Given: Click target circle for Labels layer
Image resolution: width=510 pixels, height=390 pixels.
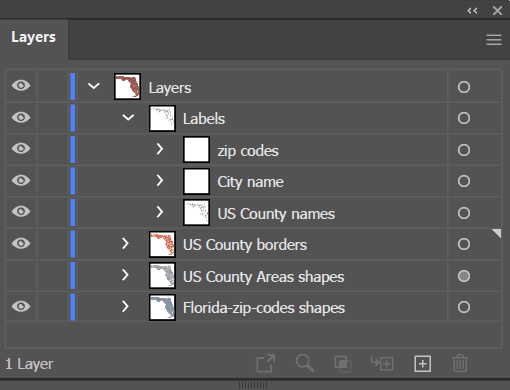Looking at the screenshot, I should pos(464,118).
